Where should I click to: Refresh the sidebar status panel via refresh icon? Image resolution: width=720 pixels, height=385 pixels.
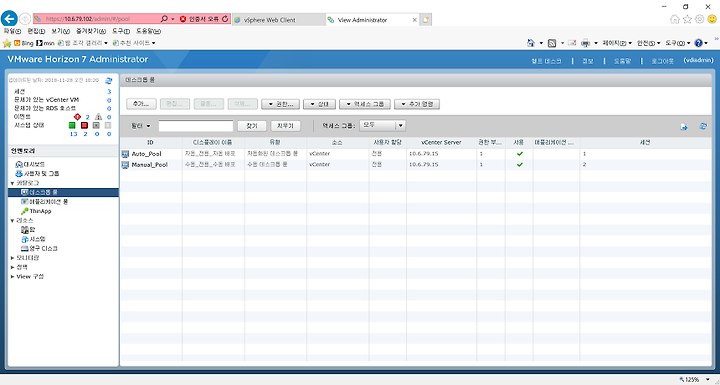click(108, 80)
